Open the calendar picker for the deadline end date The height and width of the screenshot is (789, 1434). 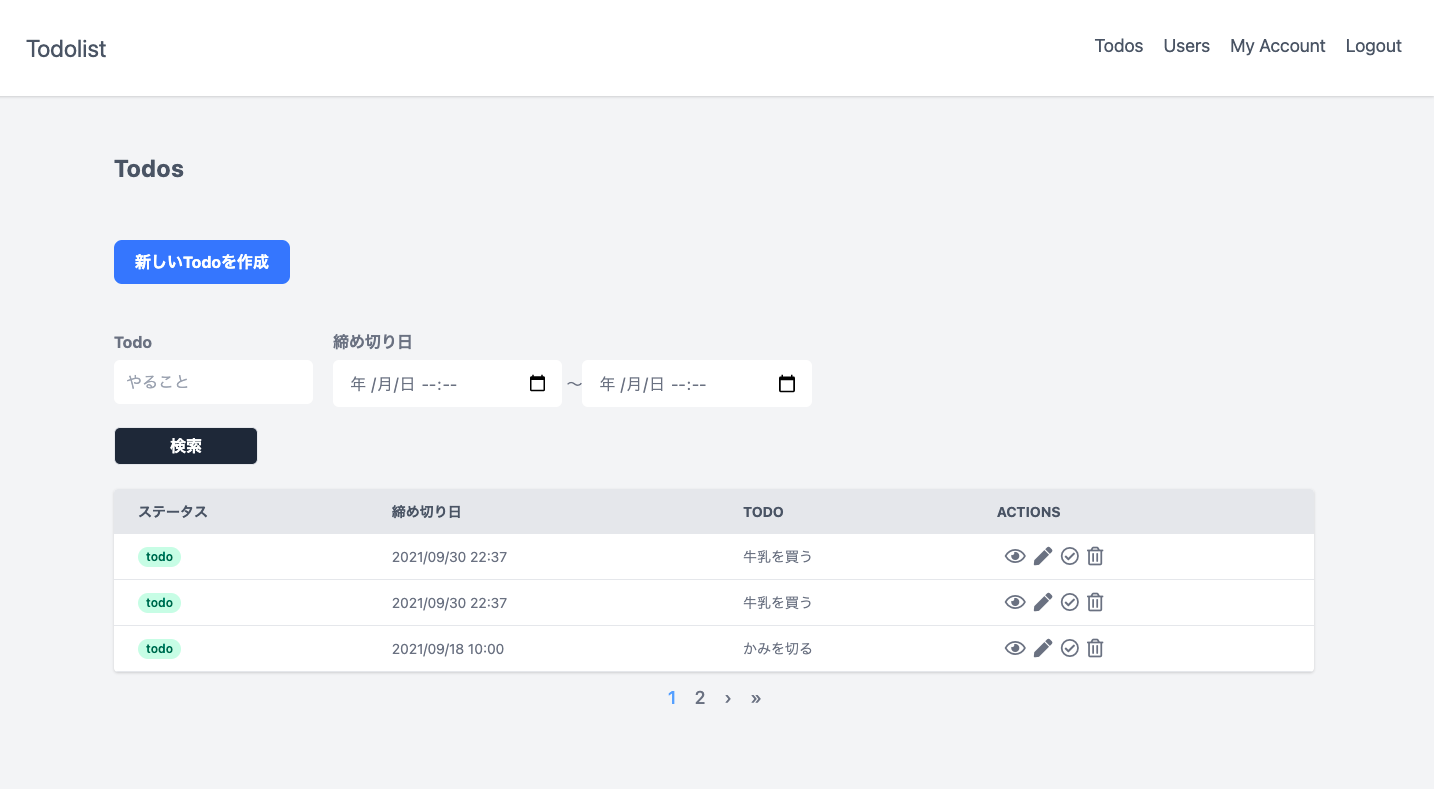(x=787, y=384)
